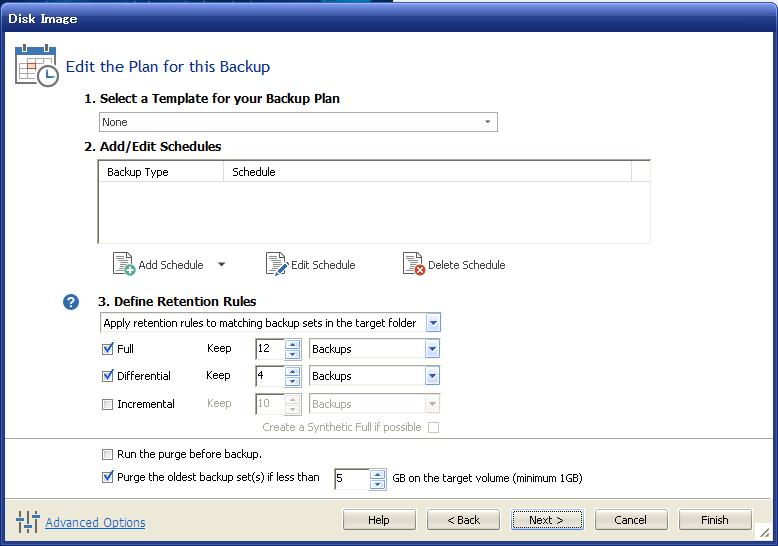The width and height of the screenshot is (778, 546).
Task: Open retention rules help question mark
Action: 71,302
